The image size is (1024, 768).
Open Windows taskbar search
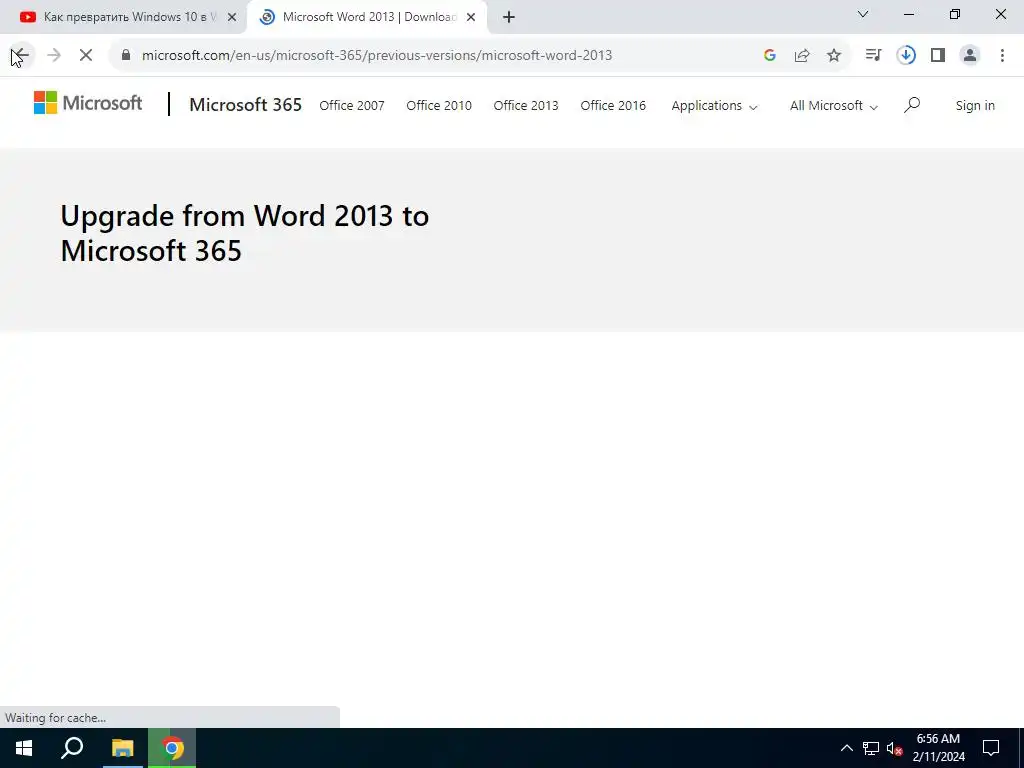(x=72, y=748)
